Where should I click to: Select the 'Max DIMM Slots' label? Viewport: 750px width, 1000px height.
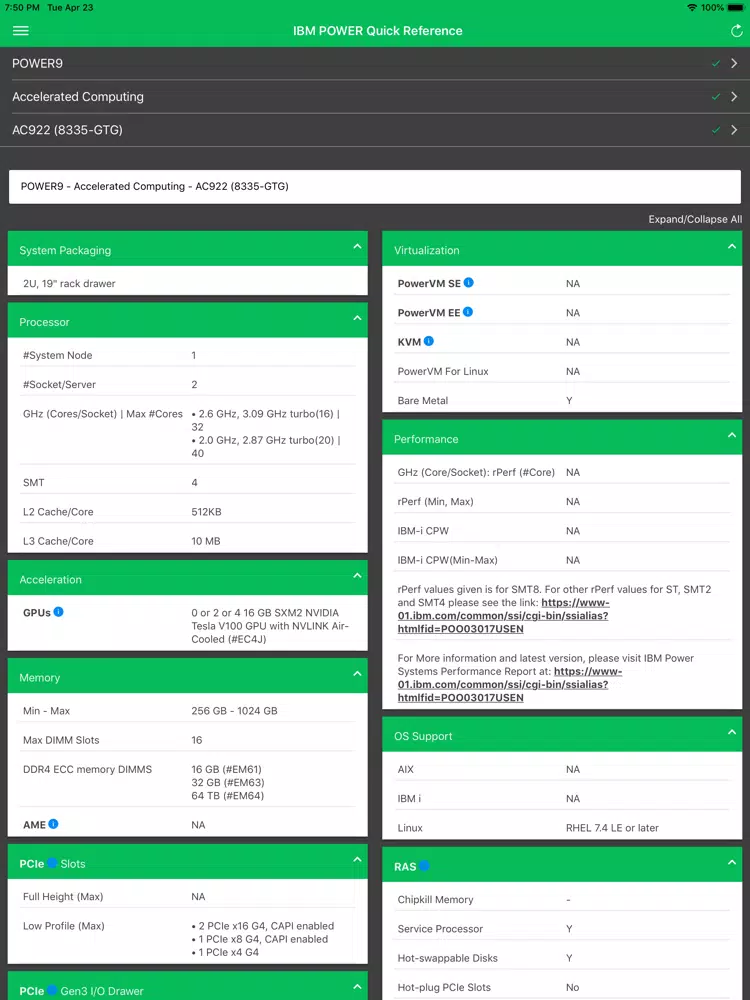point(61,740)
